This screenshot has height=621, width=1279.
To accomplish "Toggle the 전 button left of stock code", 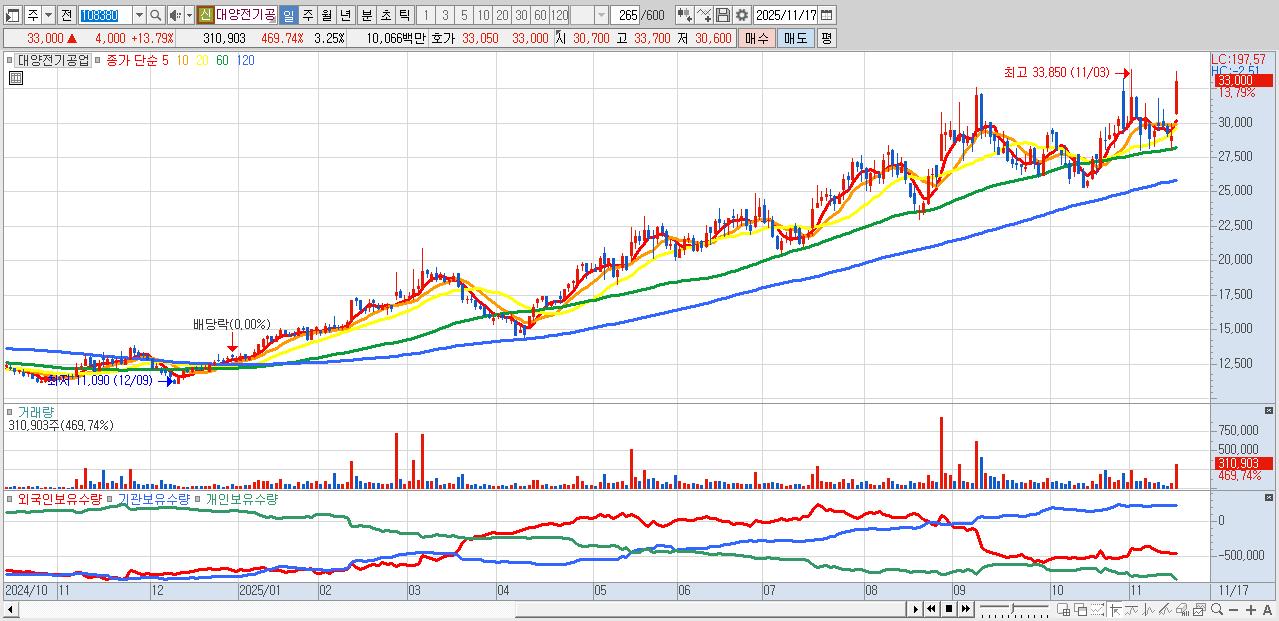I will tap(66, 15).
